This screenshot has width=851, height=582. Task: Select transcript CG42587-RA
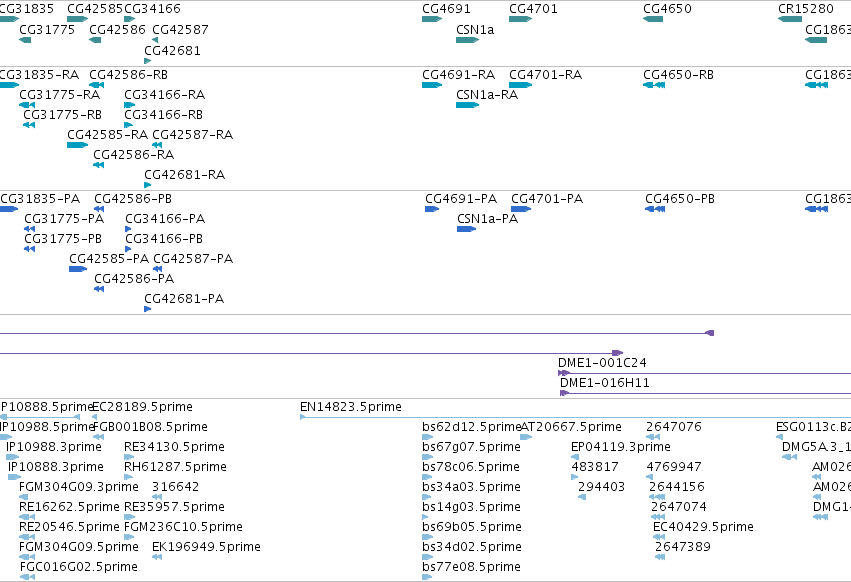pos(193,135)
